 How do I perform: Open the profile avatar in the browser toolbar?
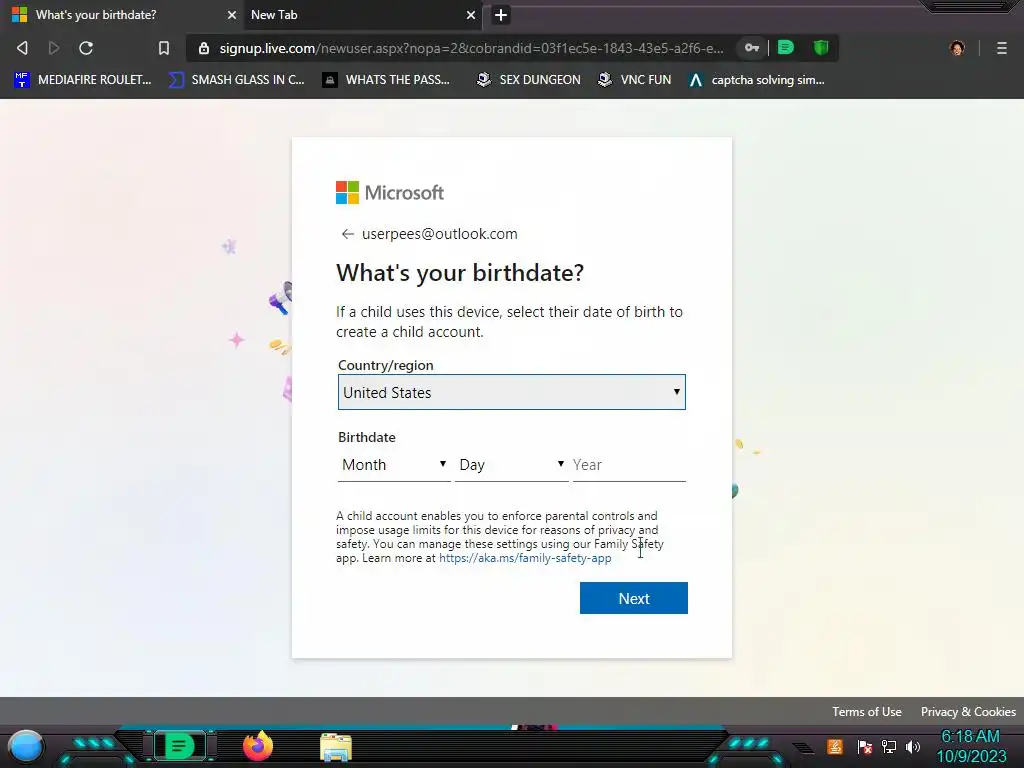[957, 48]
